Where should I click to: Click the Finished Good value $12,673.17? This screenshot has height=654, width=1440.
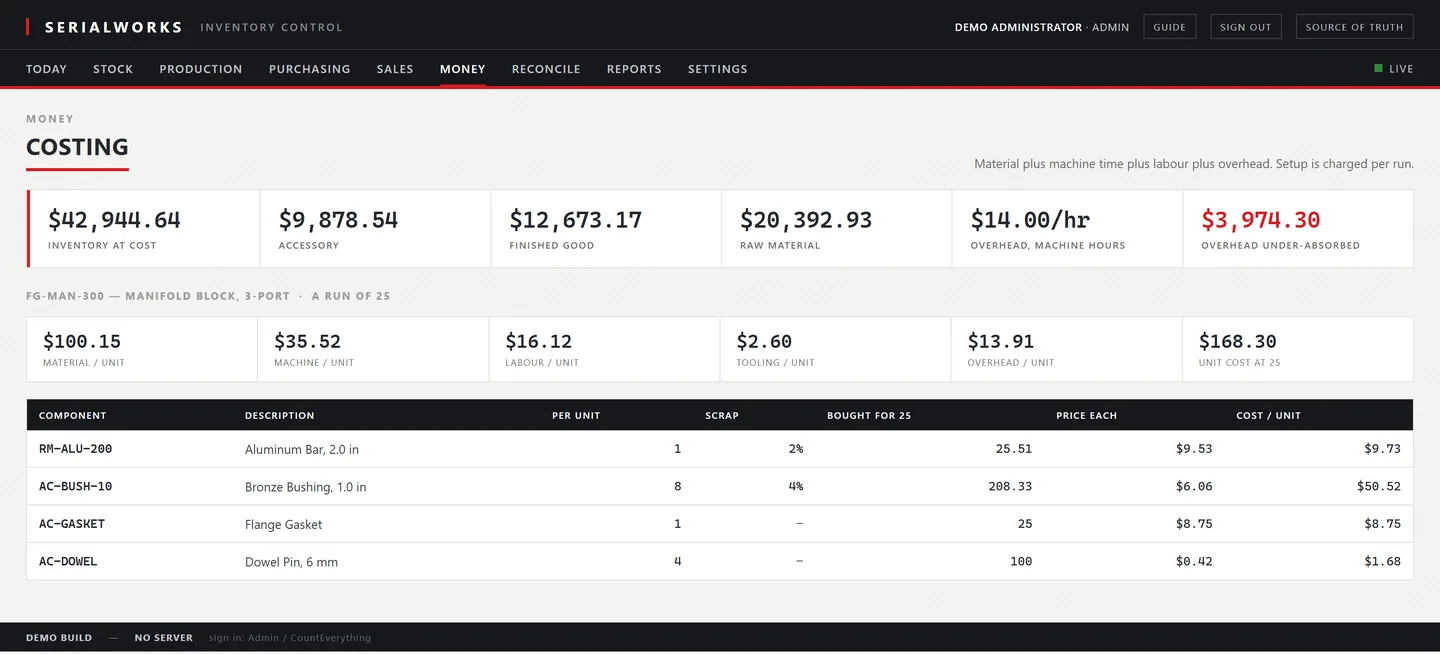pyautogui.click(x=576, y=220)
